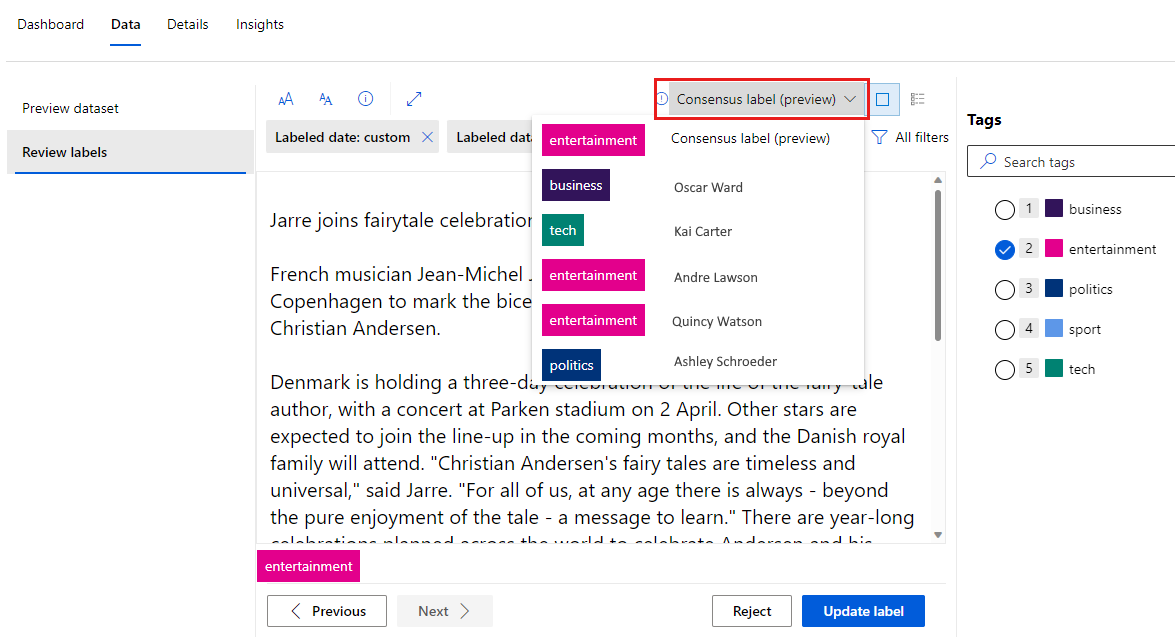Click the Reject button
Screen dimensions: 1175x637
pos(751,611)
